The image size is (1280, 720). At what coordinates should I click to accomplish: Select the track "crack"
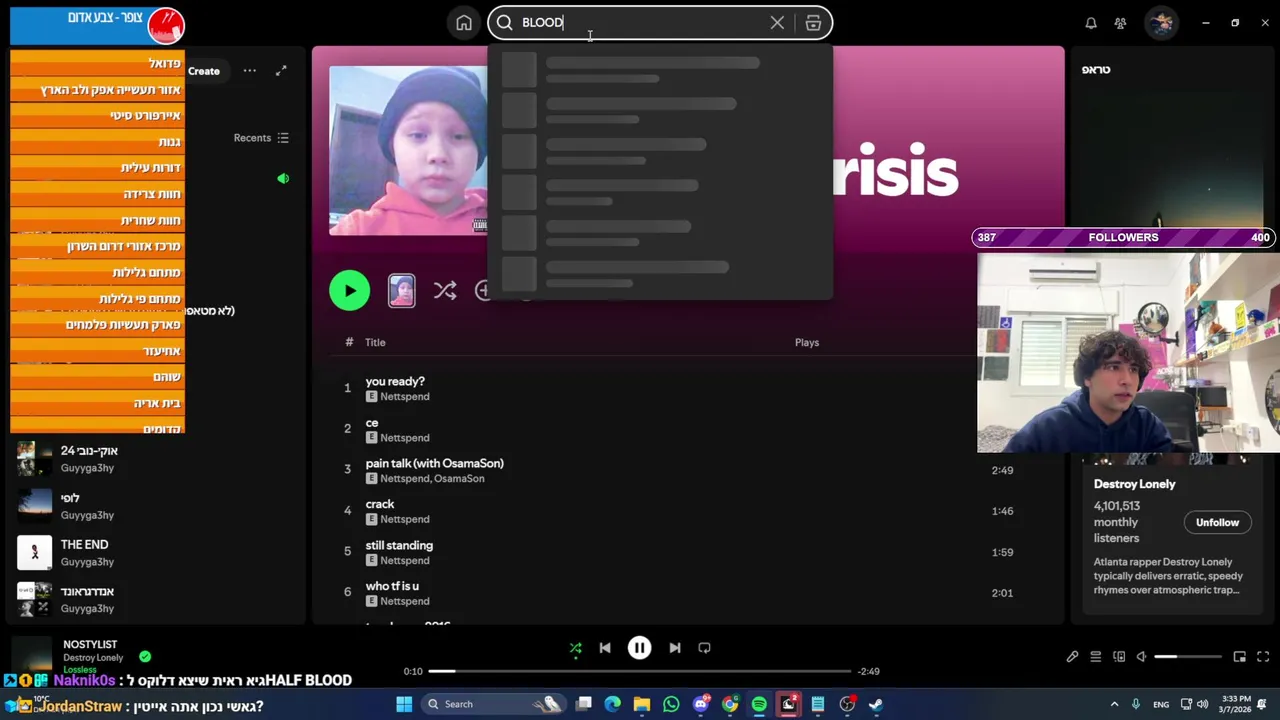[x=380, y=504]
